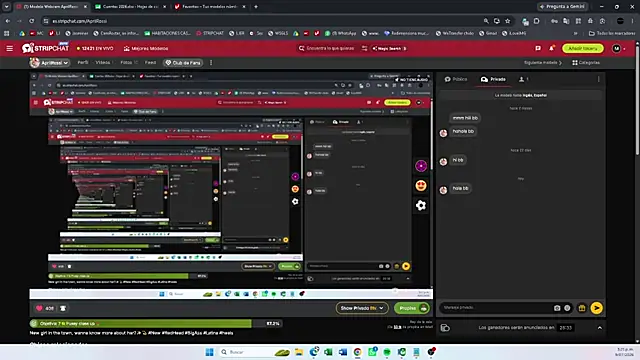Open the STRIPCHAT bookmark
This screenshot has width=640, height=360.
point(210,33)
